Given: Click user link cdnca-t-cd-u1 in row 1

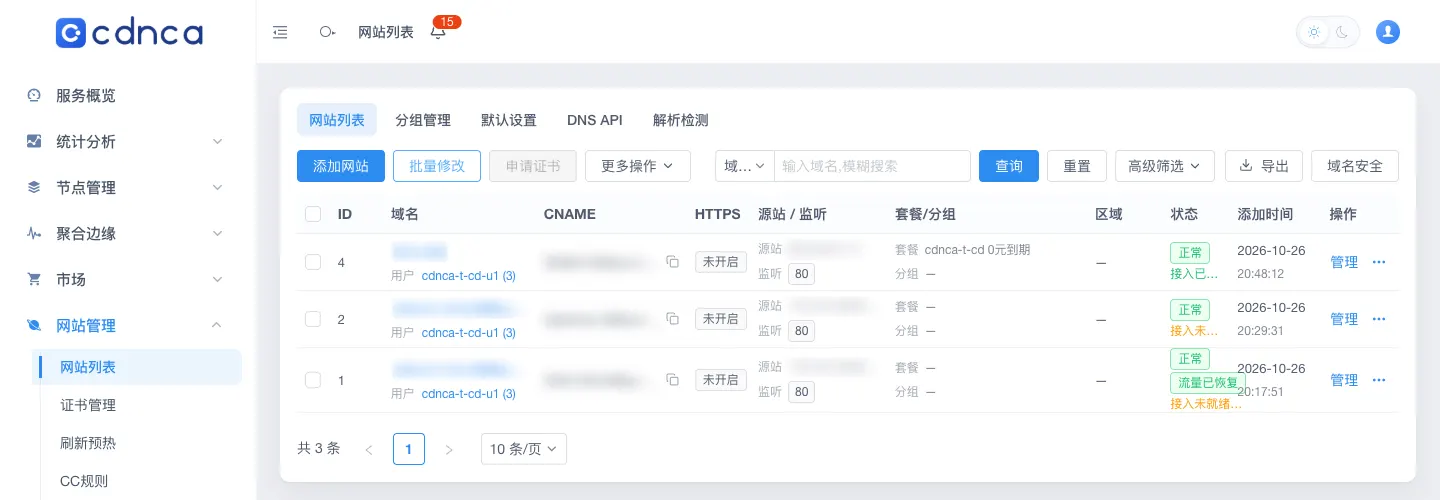Looking at the screenshot, I should (x=469, y=394).
